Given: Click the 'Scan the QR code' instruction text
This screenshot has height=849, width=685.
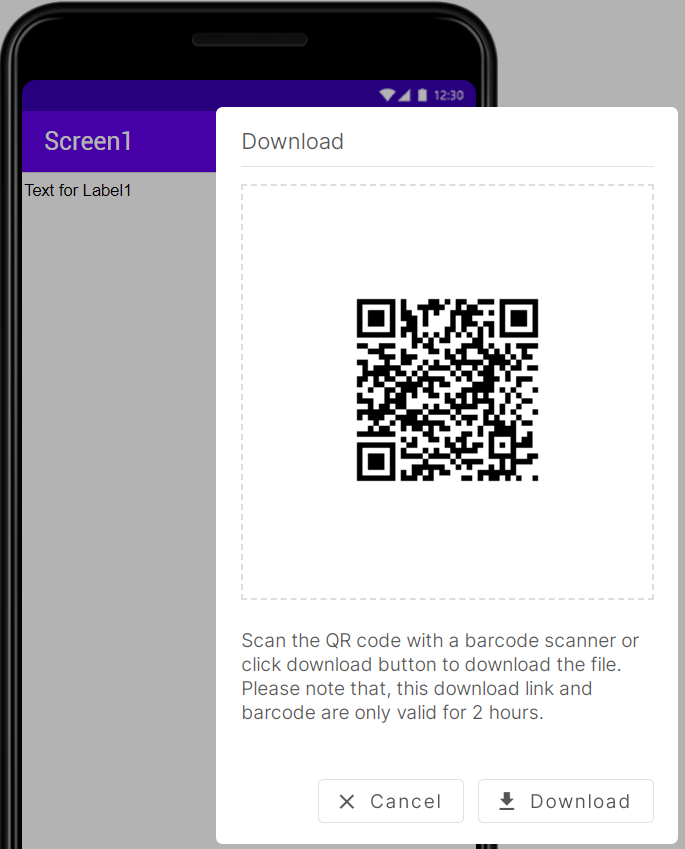Looking at the screenshot, I should (x=440, y=676).
